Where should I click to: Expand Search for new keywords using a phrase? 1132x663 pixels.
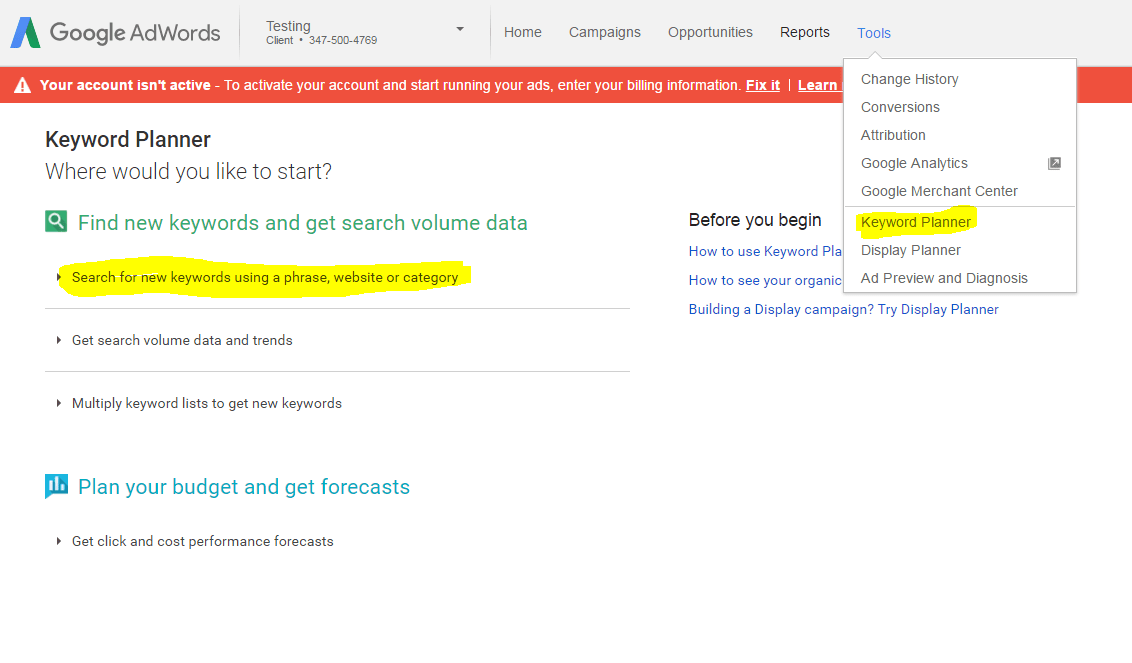click(264, 277)
